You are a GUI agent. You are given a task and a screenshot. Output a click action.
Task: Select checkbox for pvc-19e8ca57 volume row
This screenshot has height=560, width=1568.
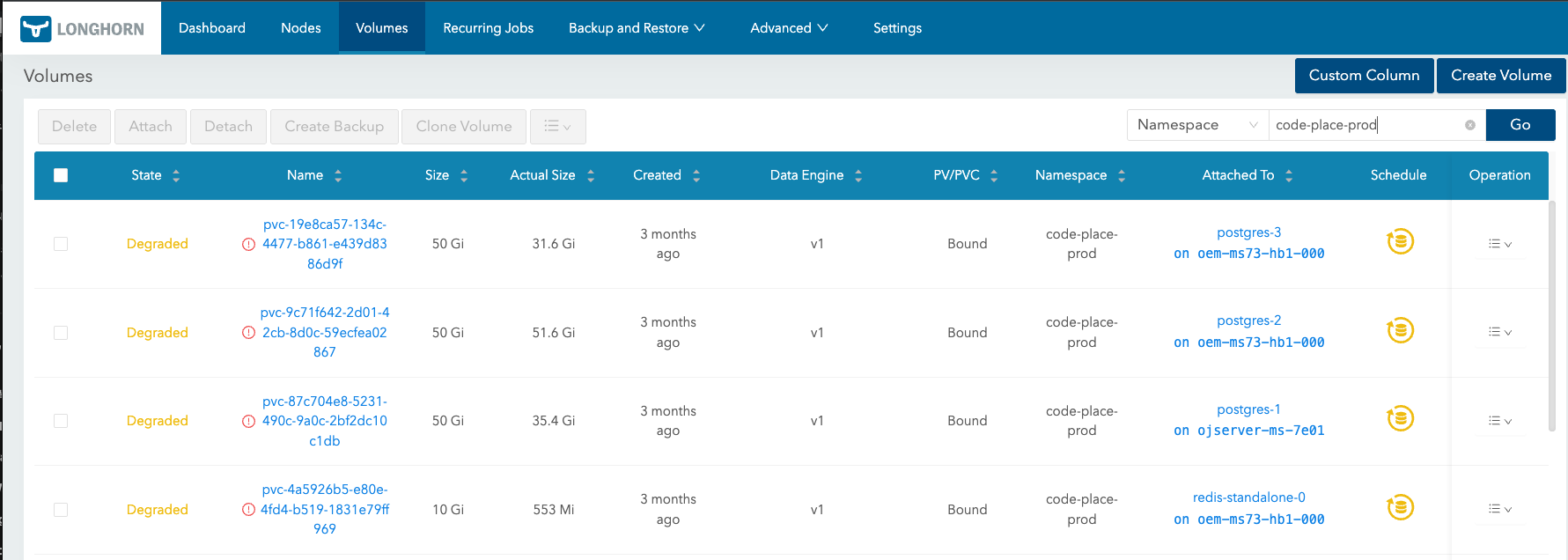[61, 244]
